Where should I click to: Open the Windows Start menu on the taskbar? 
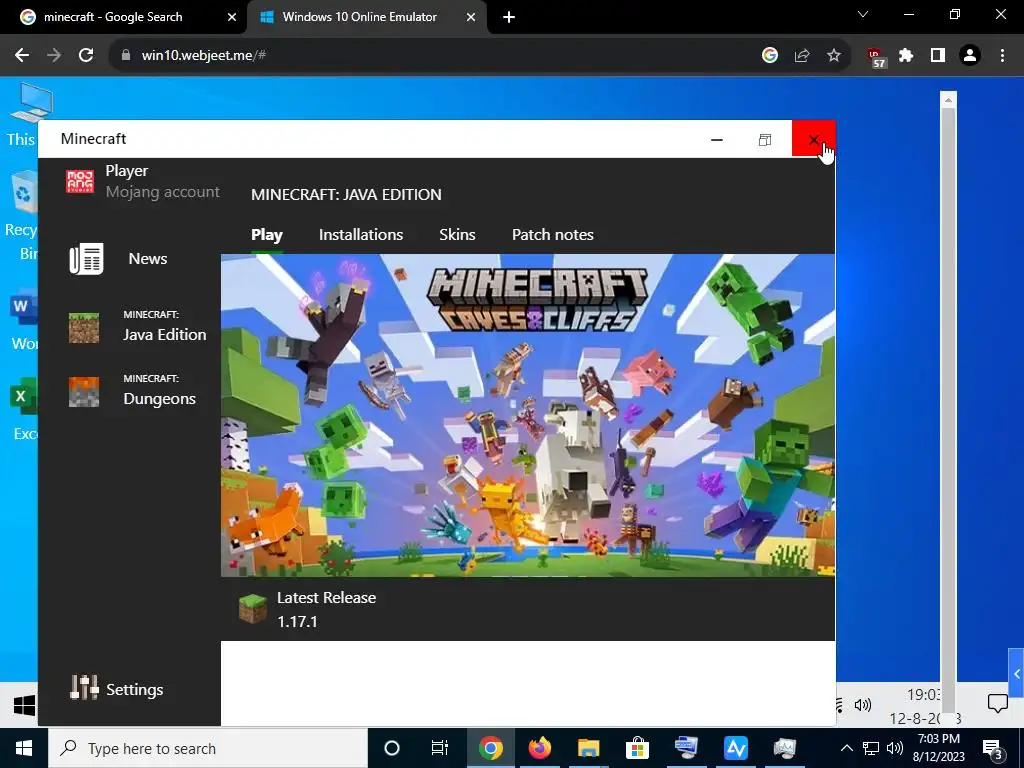click(24, 748)
